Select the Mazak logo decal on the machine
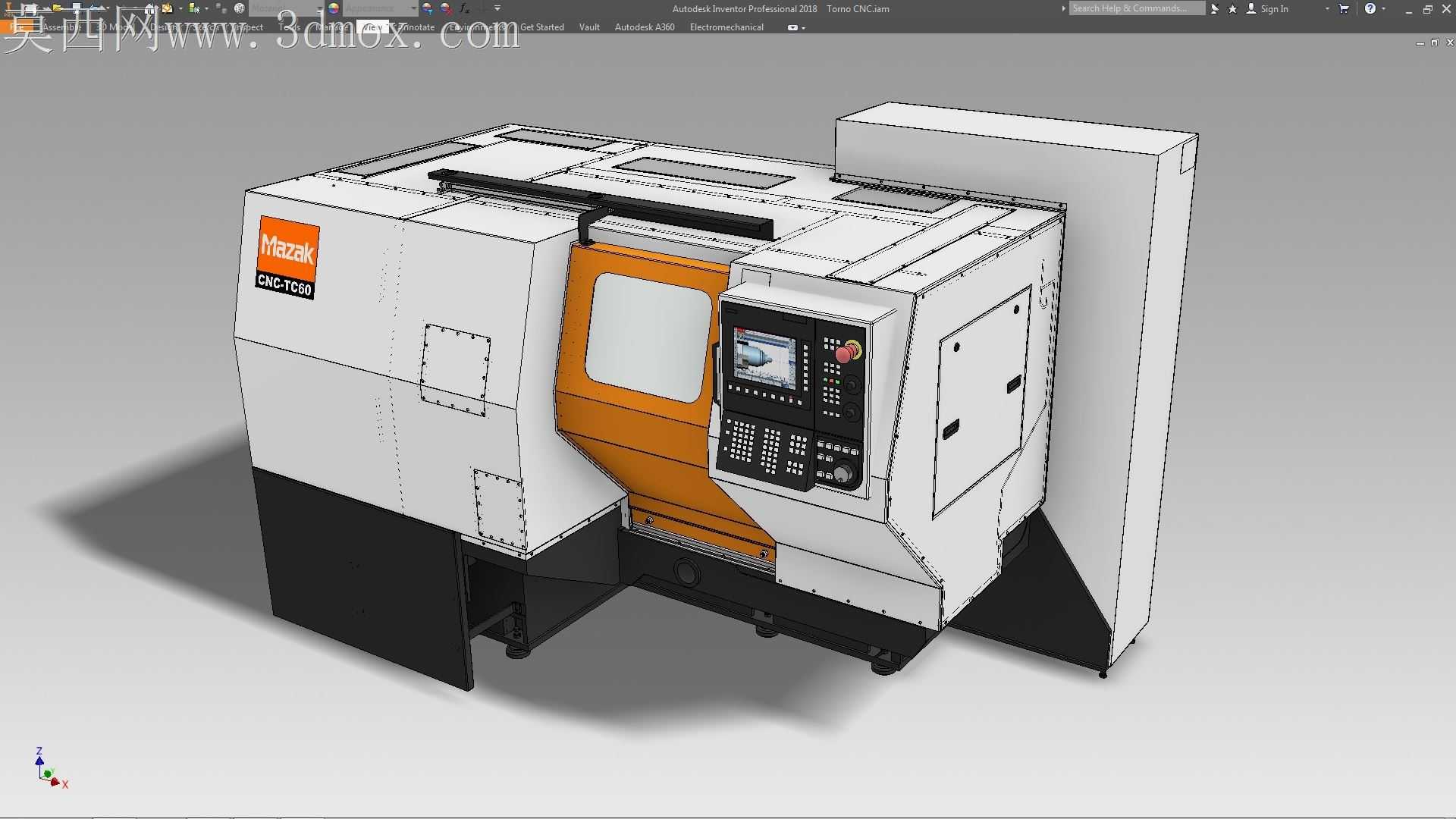This screenshot has height=819, width=1456. pyautogui.click(x=287, y=256)
